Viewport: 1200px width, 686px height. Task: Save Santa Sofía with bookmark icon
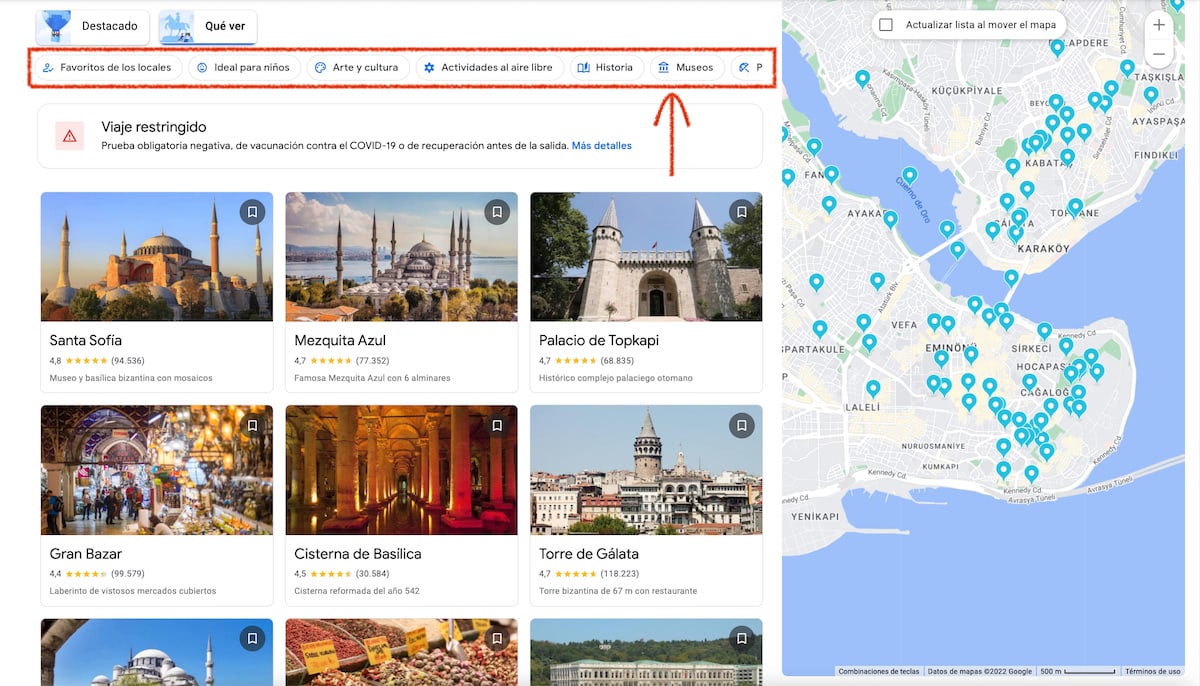(x=252, y=212)
